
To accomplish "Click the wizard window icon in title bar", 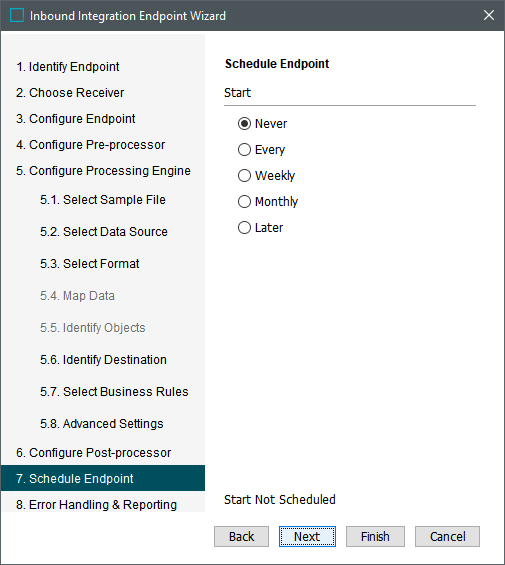I will (17, 15).
